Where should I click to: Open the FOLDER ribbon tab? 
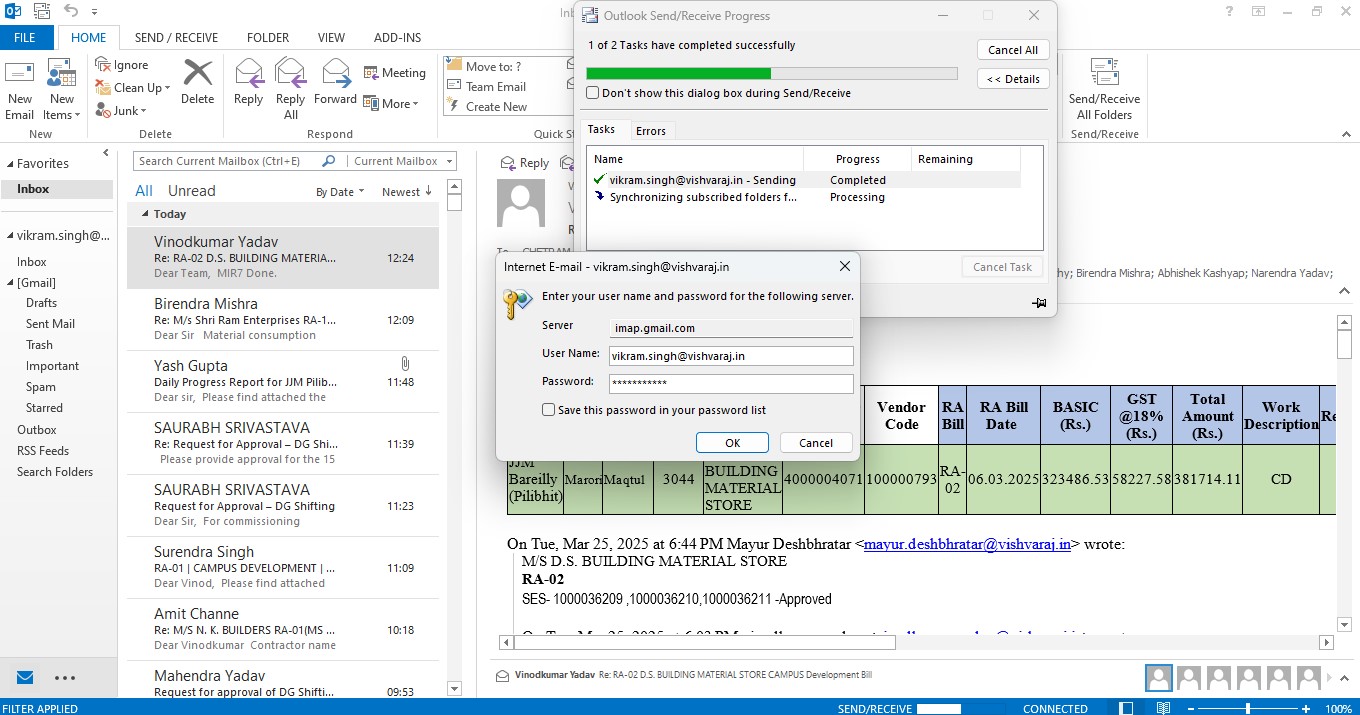267,38
